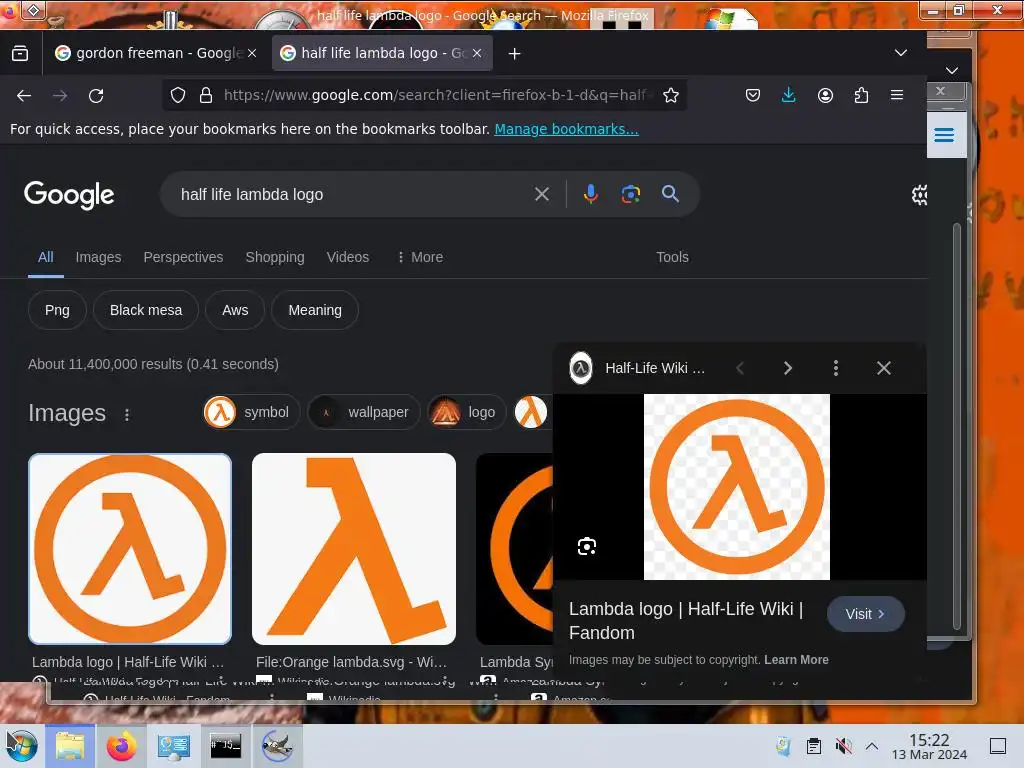Open Learn More copyright link
The height and width of the screenshot is (768, 1024).
tap(796, 660)
